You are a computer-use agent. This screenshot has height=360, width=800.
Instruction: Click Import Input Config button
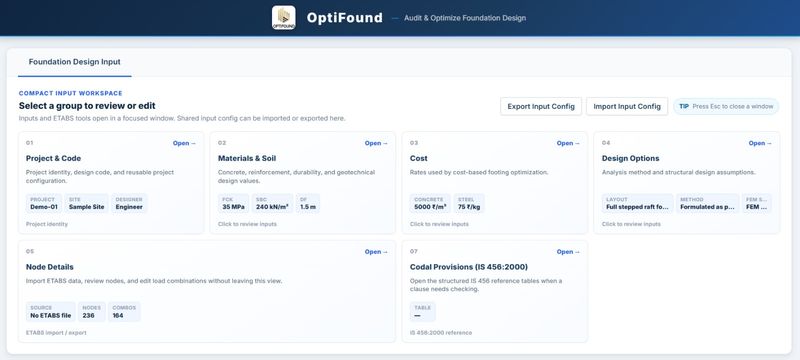627,107
